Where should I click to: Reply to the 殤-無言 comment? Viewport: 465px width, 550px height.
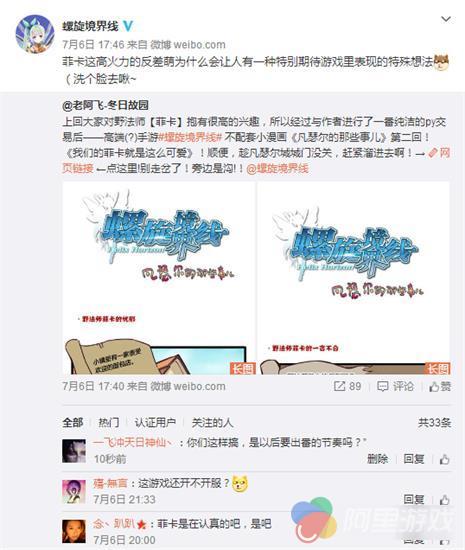coord(414,499)
